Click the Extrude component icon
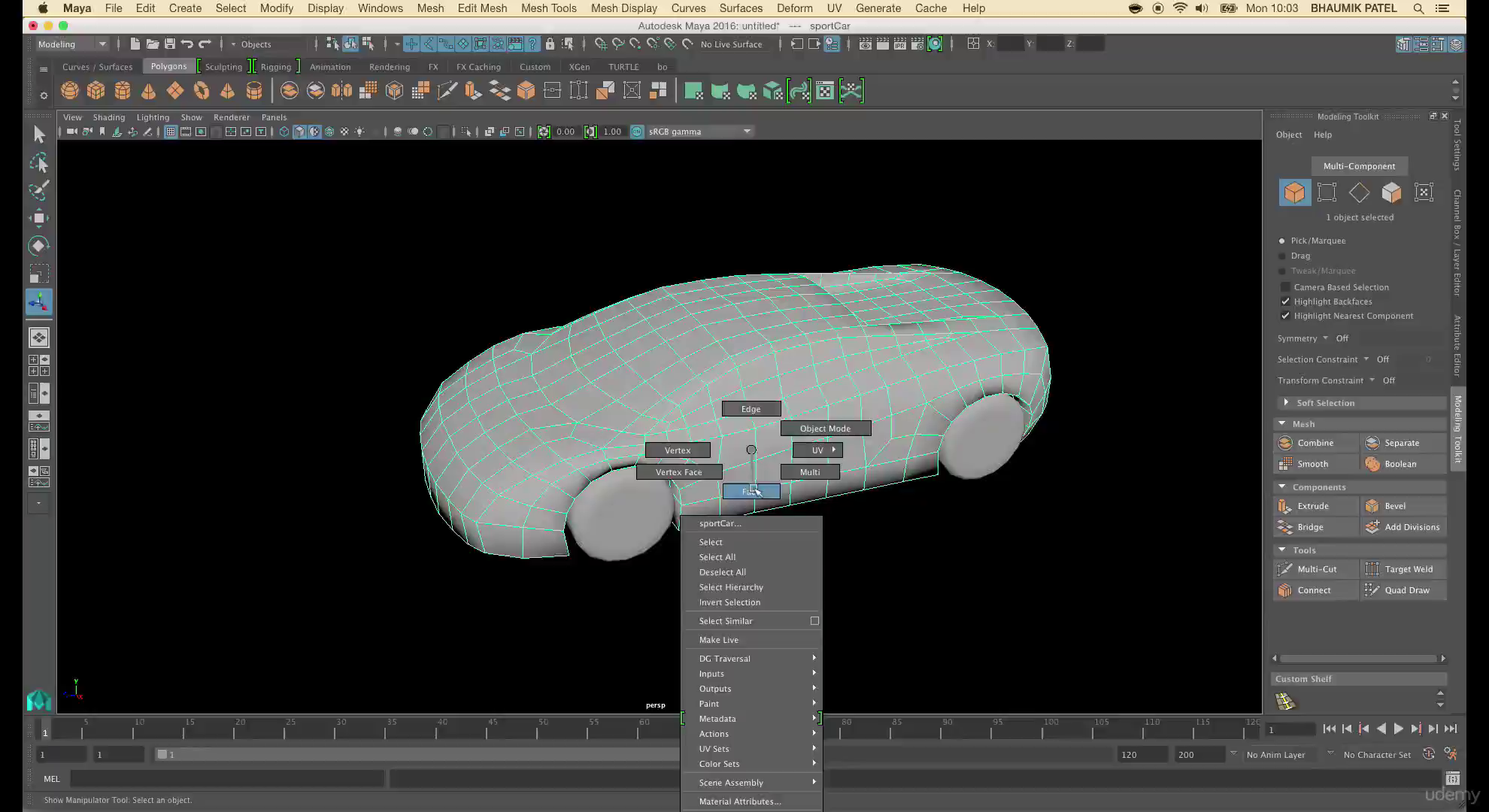The height and width of the screenshot is (812, 1489). coord(1285,506)
